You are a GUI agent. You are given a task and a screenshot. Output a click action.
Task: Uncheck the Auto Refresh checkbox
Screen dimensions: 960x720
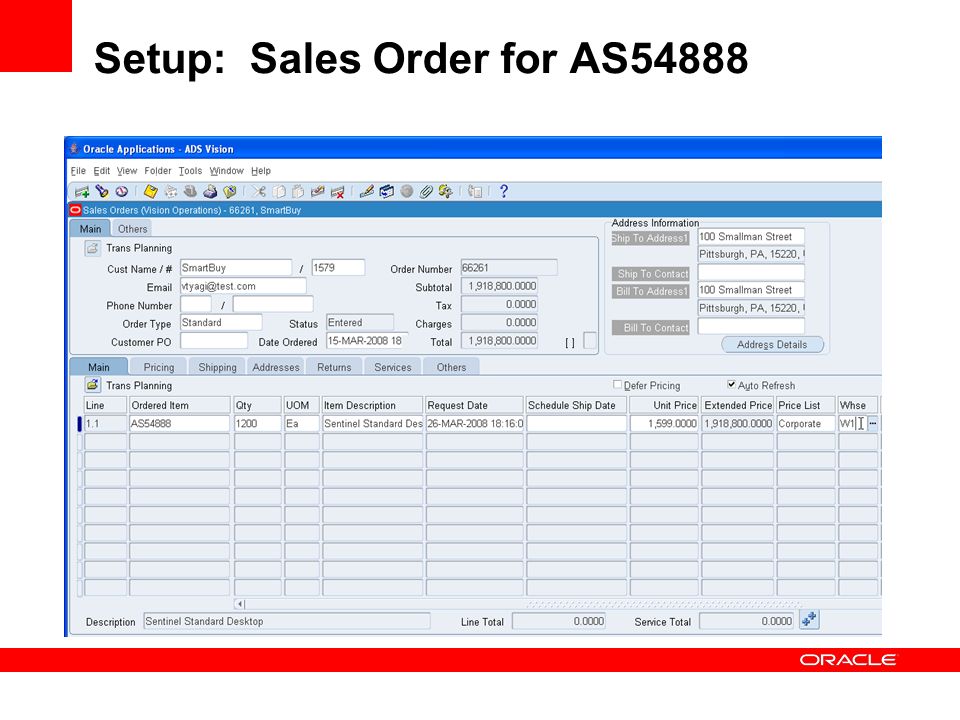pyautogui.click(x=731, y=384)
